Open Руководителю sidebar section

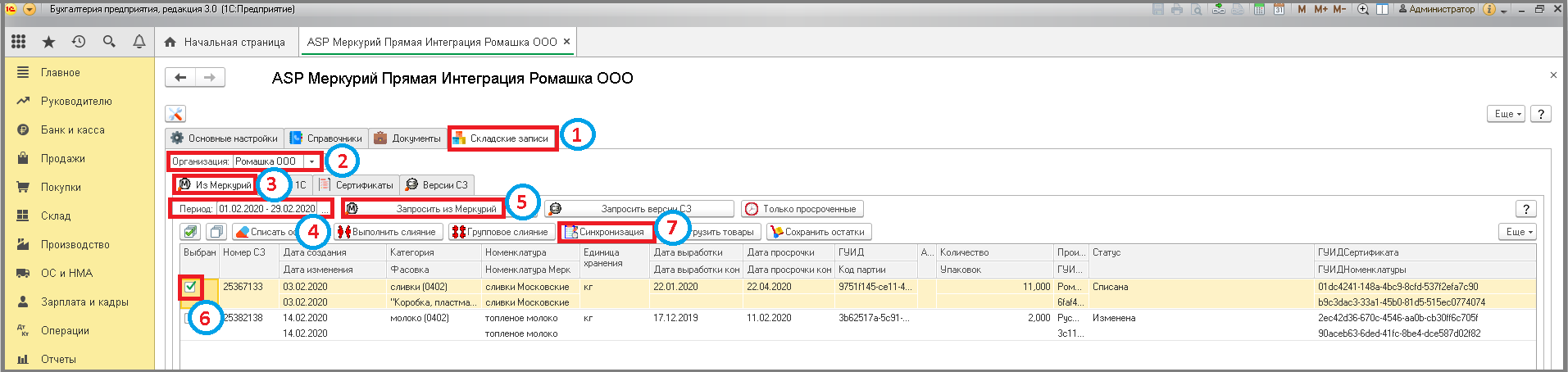78,102
